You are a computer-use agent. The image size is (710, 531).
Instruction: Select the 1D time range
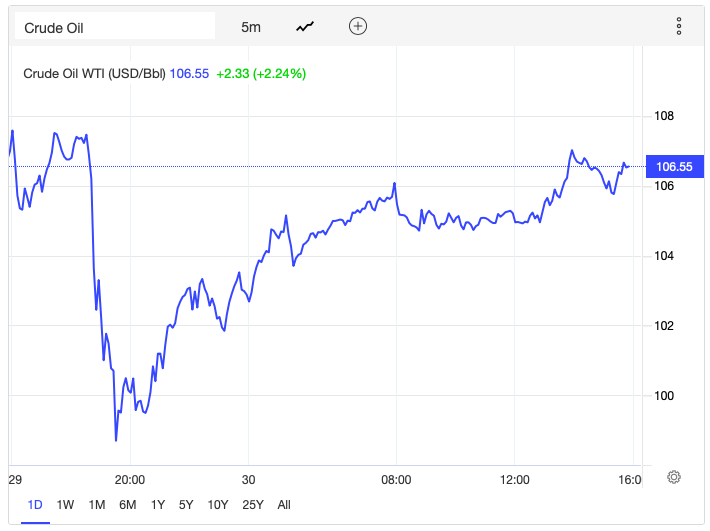coord(35,505)
